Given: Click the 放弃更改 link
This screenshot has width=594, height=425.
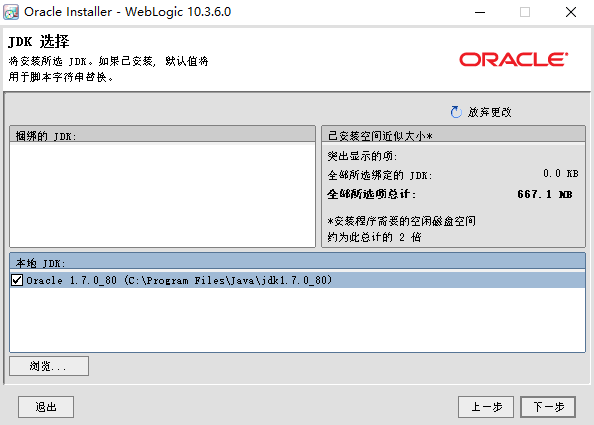Looking at the screenshot, I should [489, 112].
